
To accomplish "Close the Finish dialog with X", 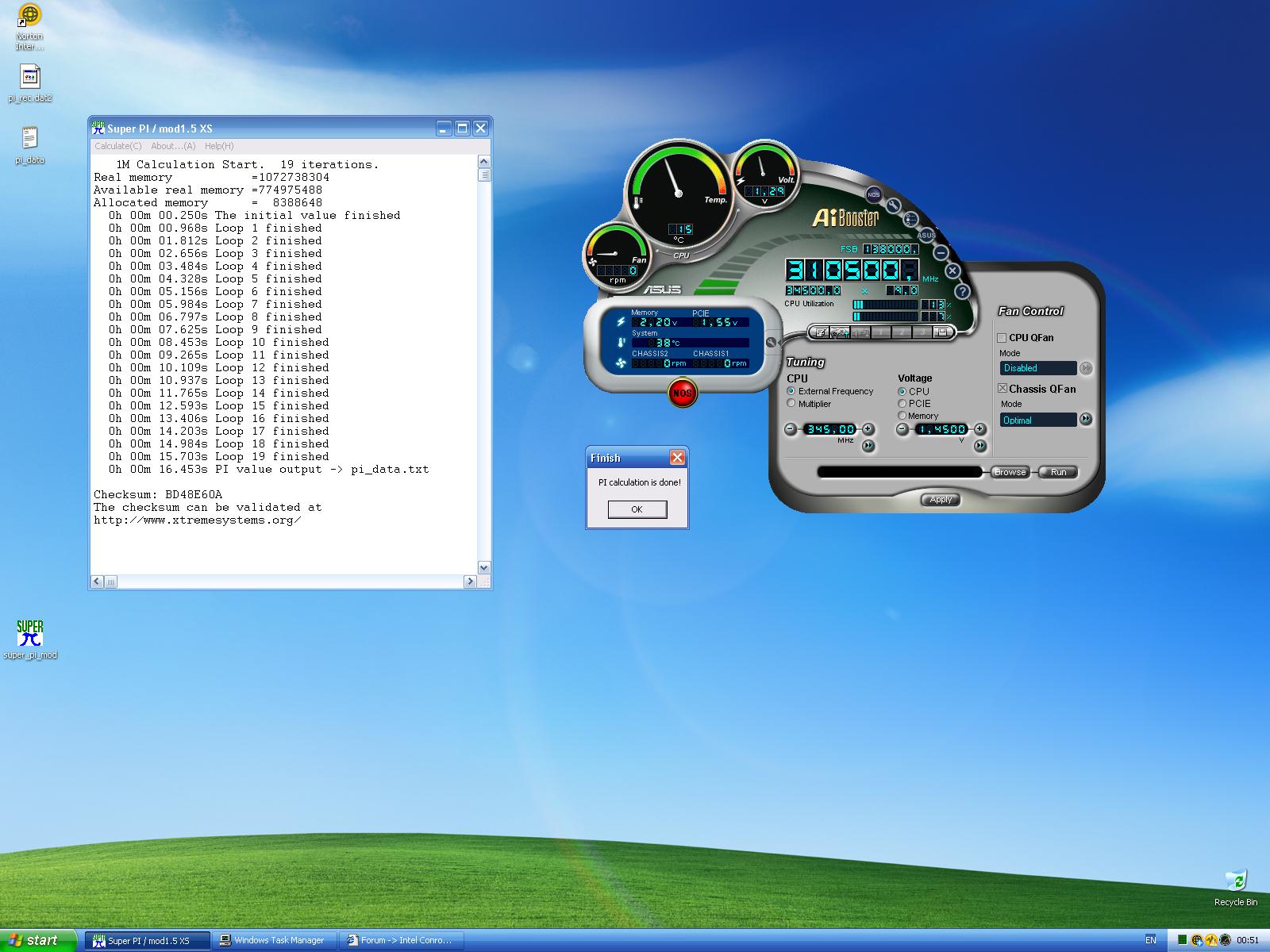I will (677, 458).
